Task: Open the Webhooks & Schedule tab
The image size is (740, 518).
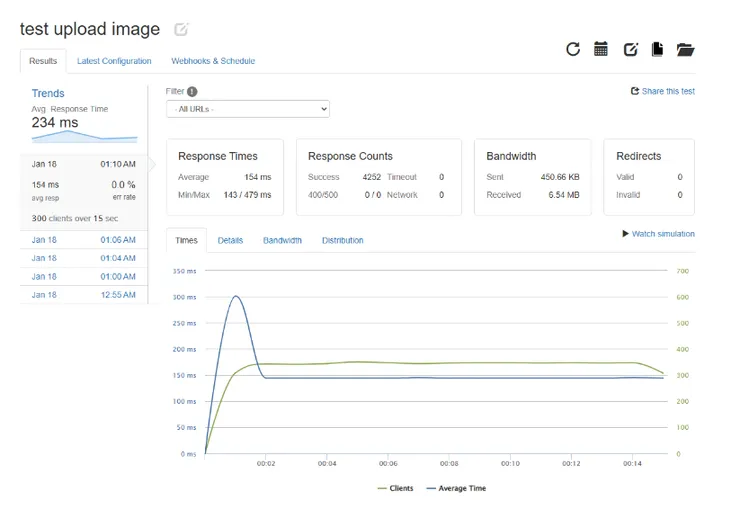Action: [213, 61]
